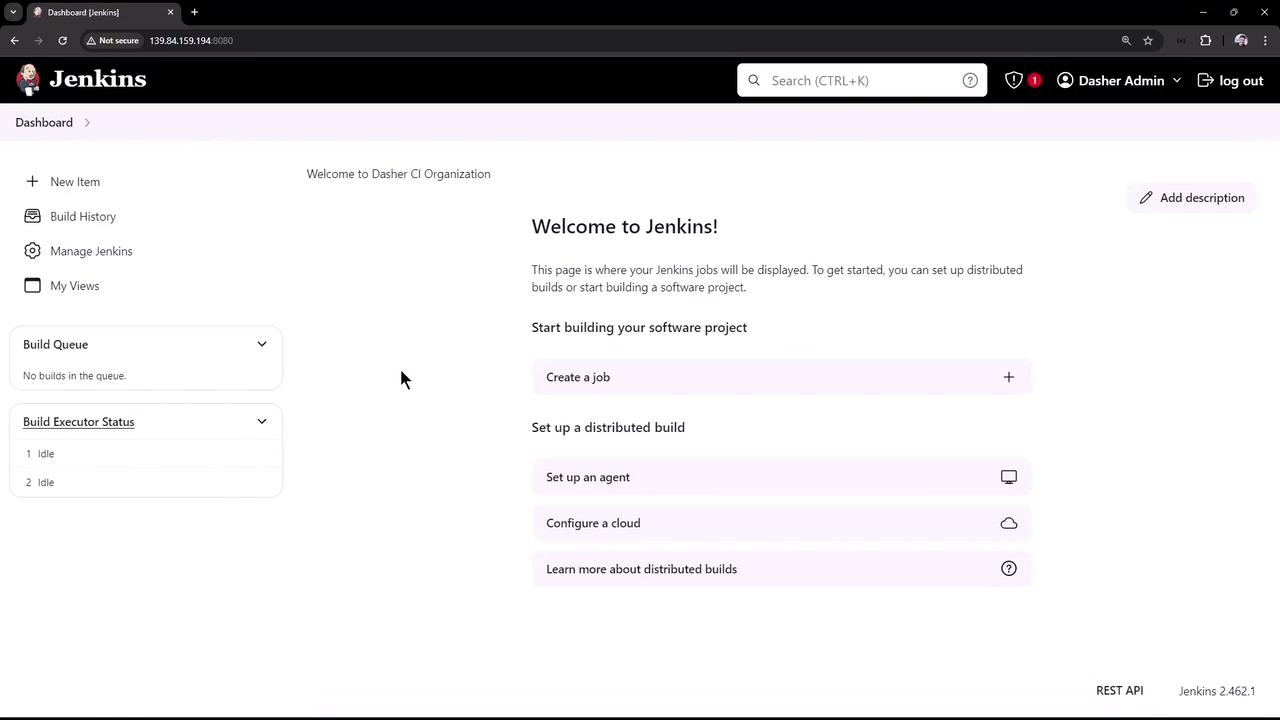Click the Build History tray icon

coord(32,216)
